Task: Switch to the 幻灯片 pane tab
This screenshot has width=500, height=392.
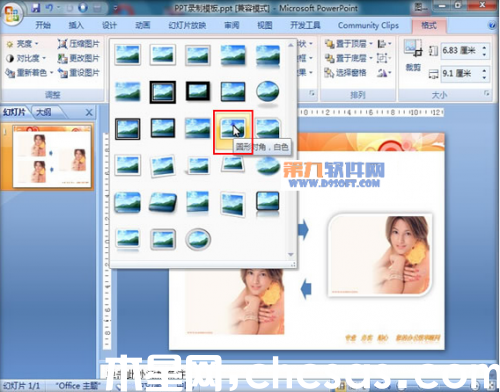Action: point(14,112)
